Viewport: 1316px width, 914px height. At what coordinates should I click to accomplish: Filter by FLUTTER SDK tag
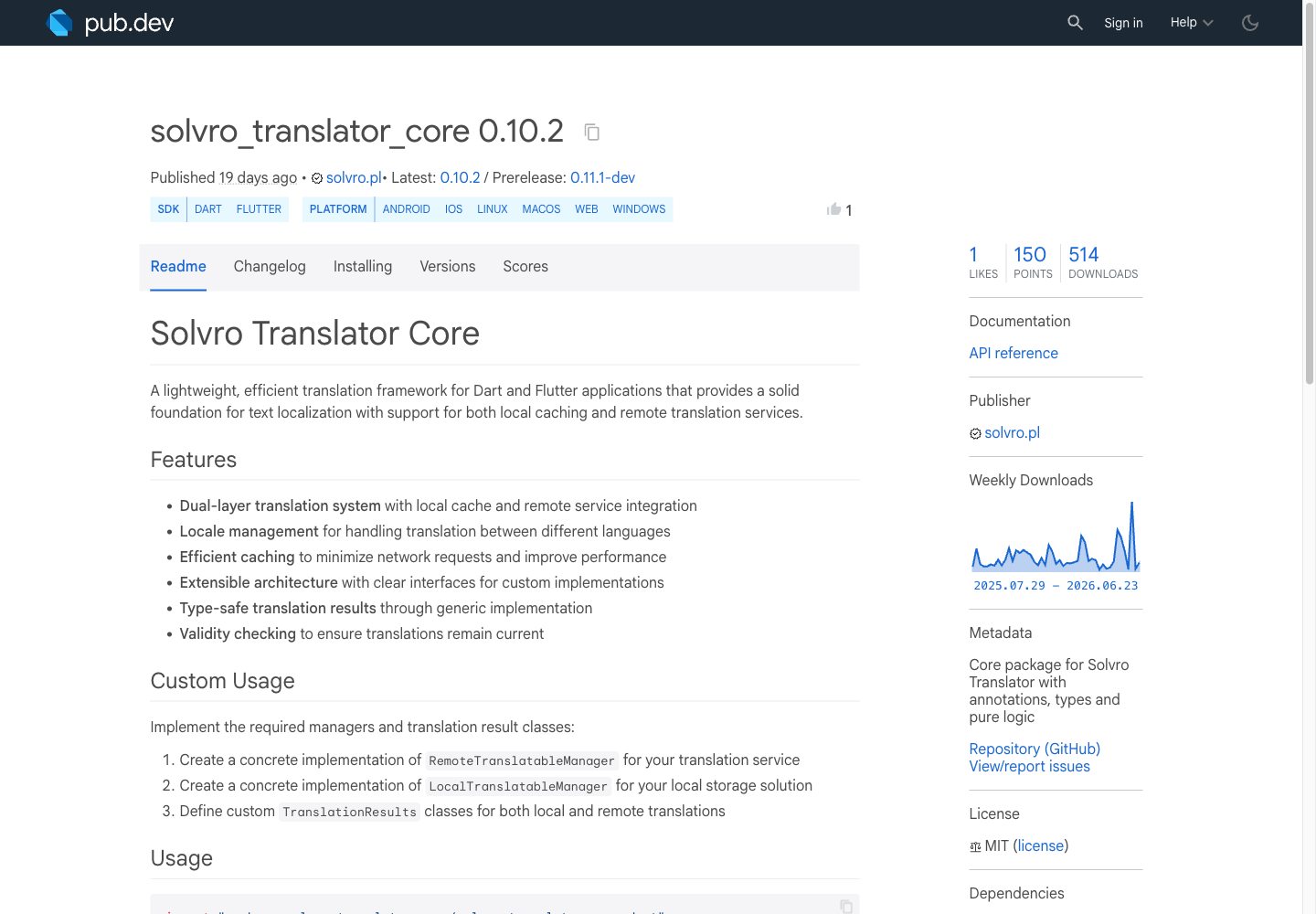coord(259,209)
